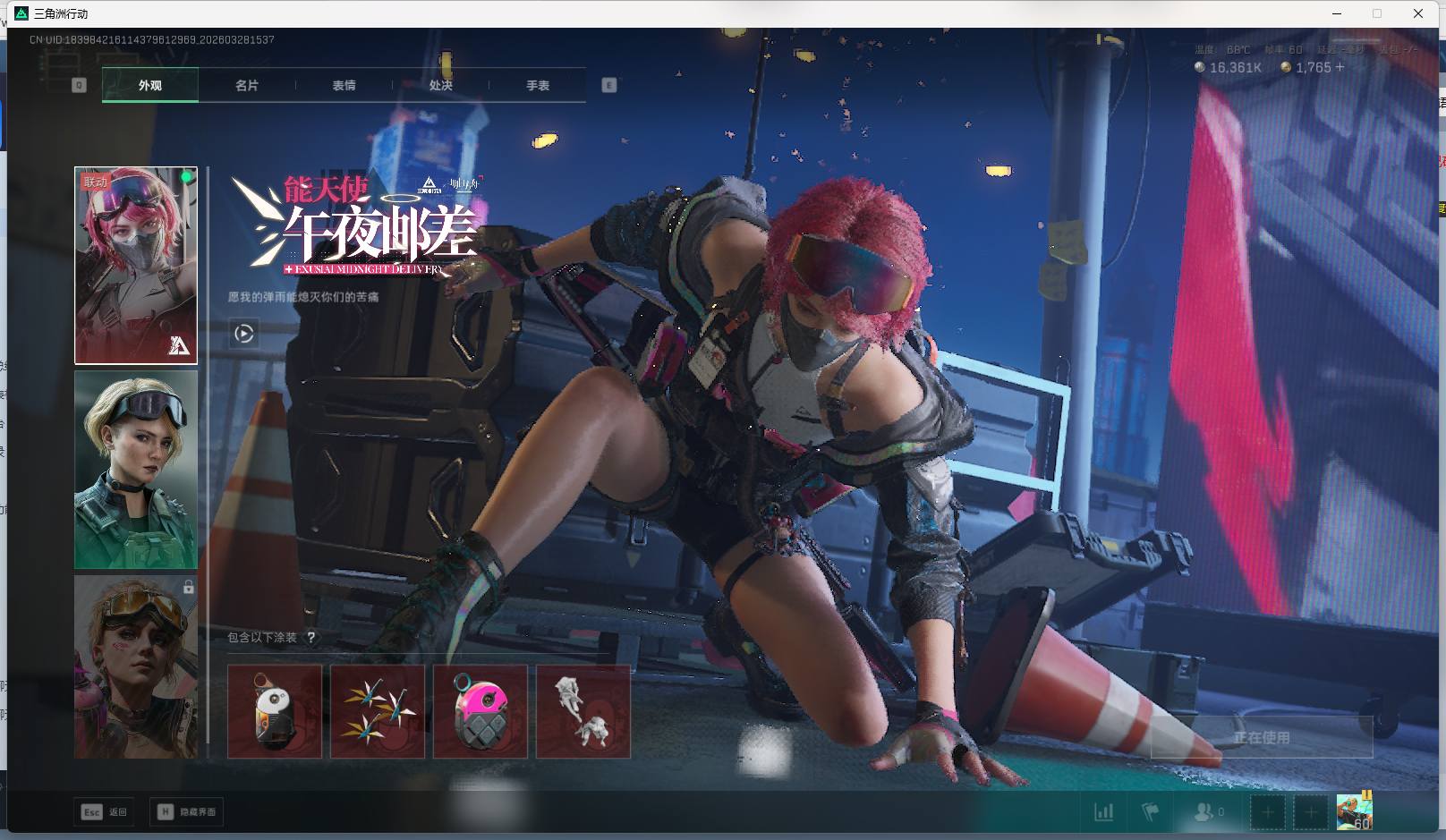Click the 正在使用 button
This screenshot has height=840, width=1446.
point(1262,737)
